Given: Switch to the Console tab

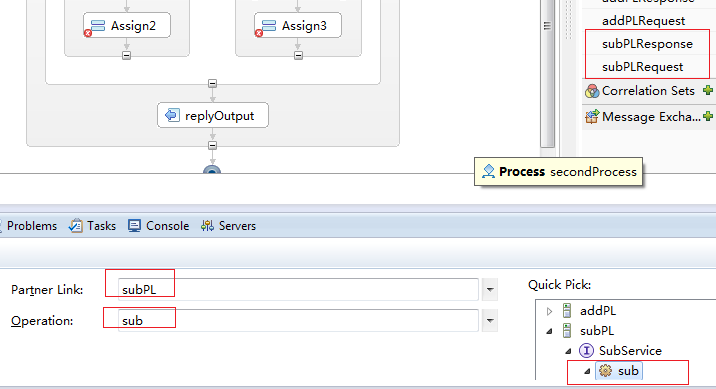Looking at the screenshot, I should pyautogui.click(x=158, y=226).
